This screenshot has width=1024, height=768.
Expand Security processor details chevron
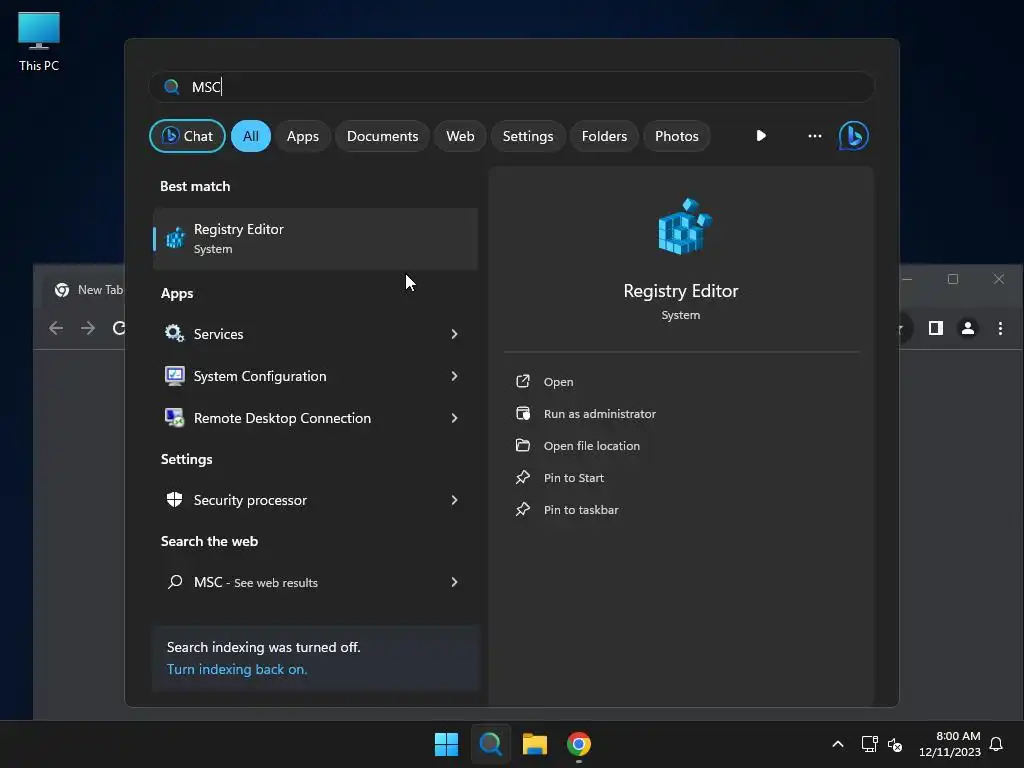point(455,500)
